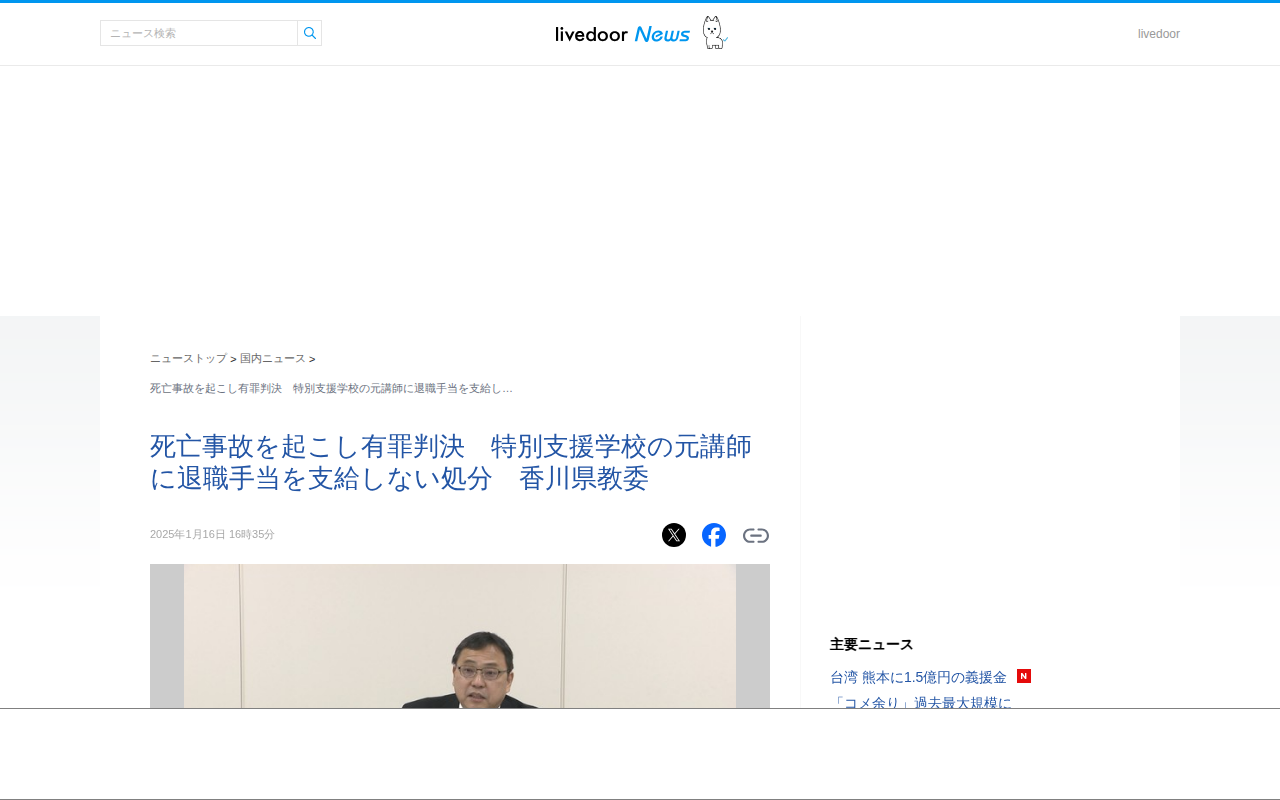Click truncated article title breadcrumb

point(331,388)
